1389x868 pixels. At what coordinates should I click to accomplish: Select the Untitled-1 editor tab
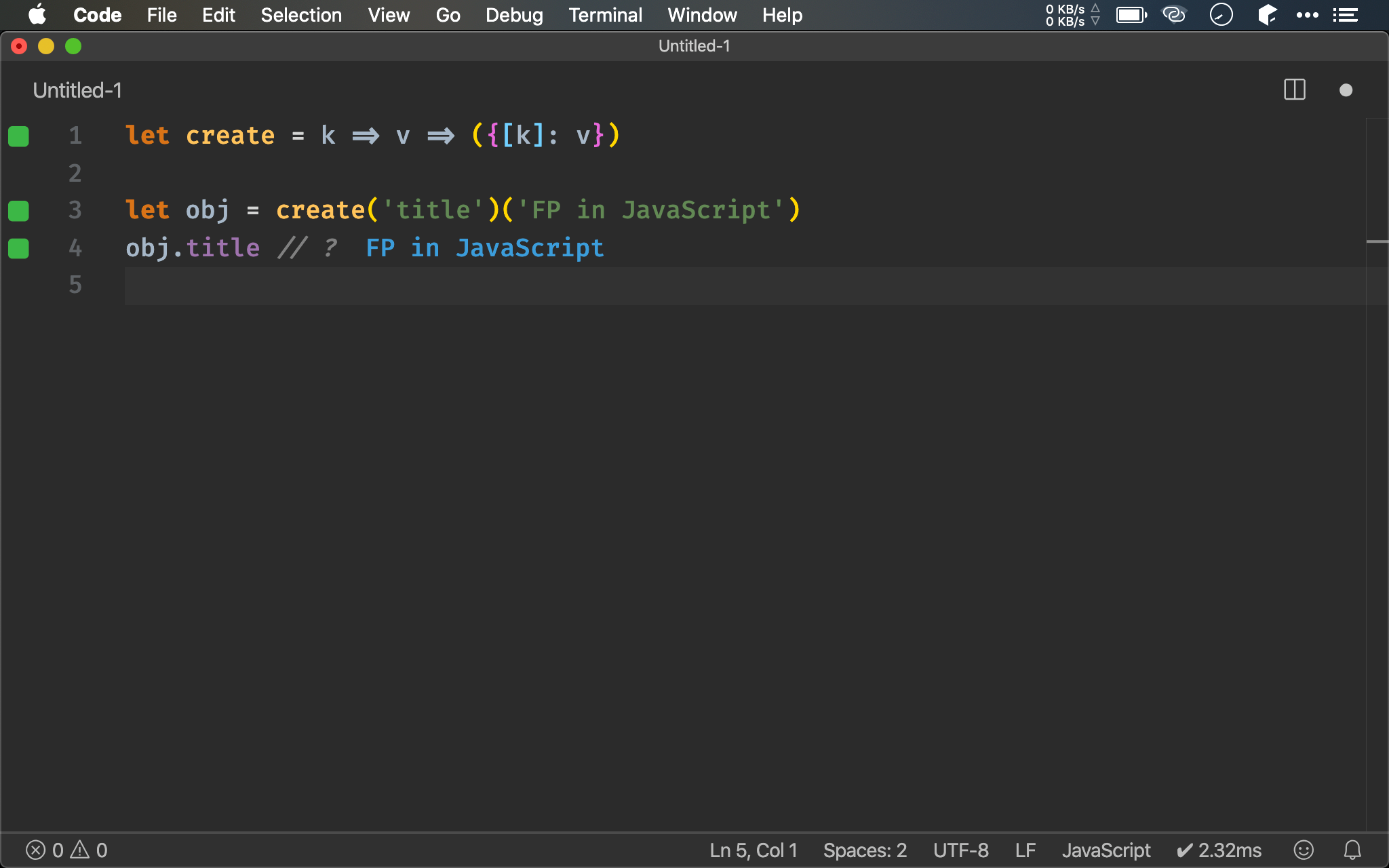click(x=77, y=90)
